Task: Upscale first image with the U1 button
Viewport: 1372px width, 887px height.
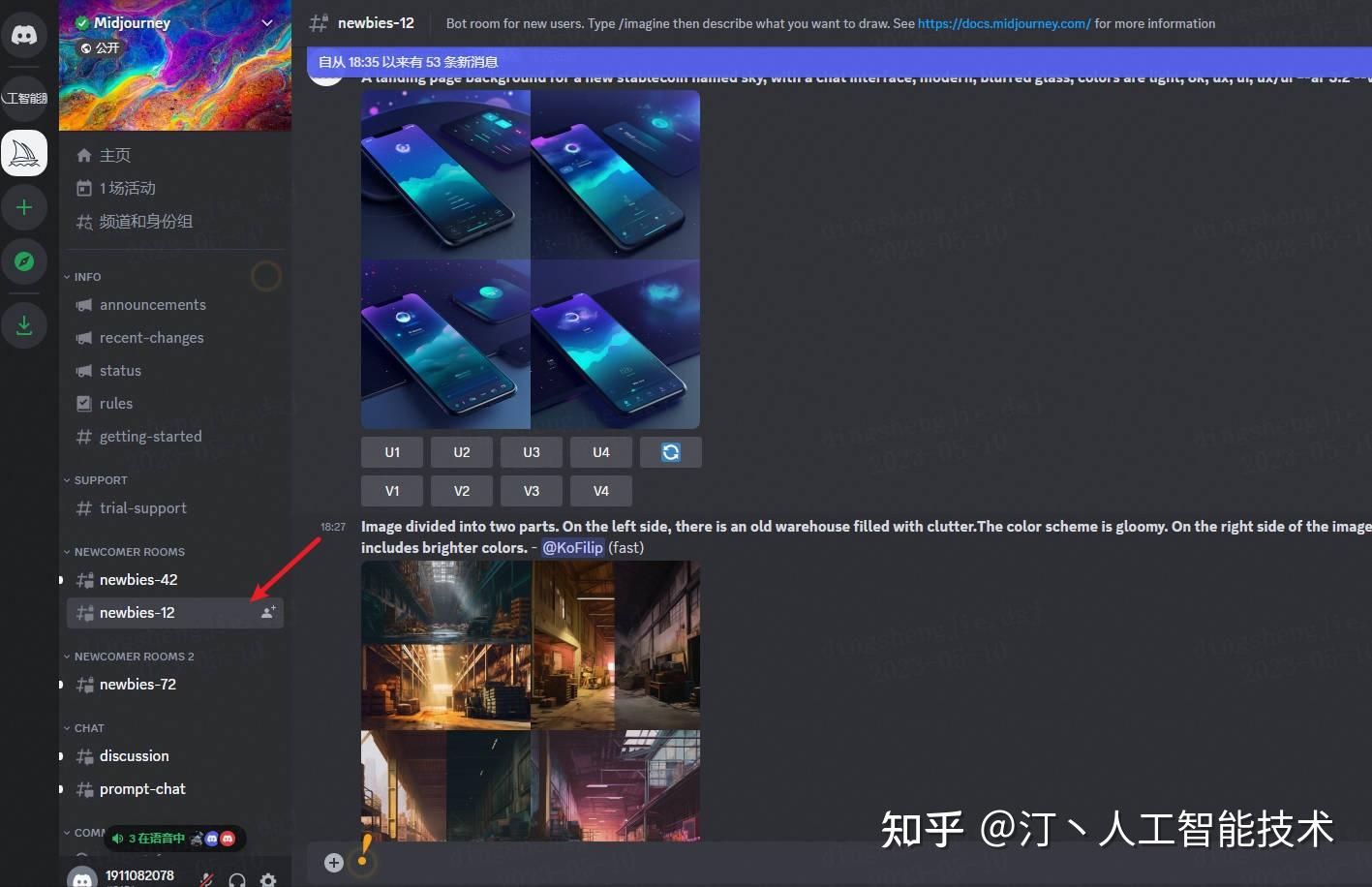Action: [x=391, y=451]
